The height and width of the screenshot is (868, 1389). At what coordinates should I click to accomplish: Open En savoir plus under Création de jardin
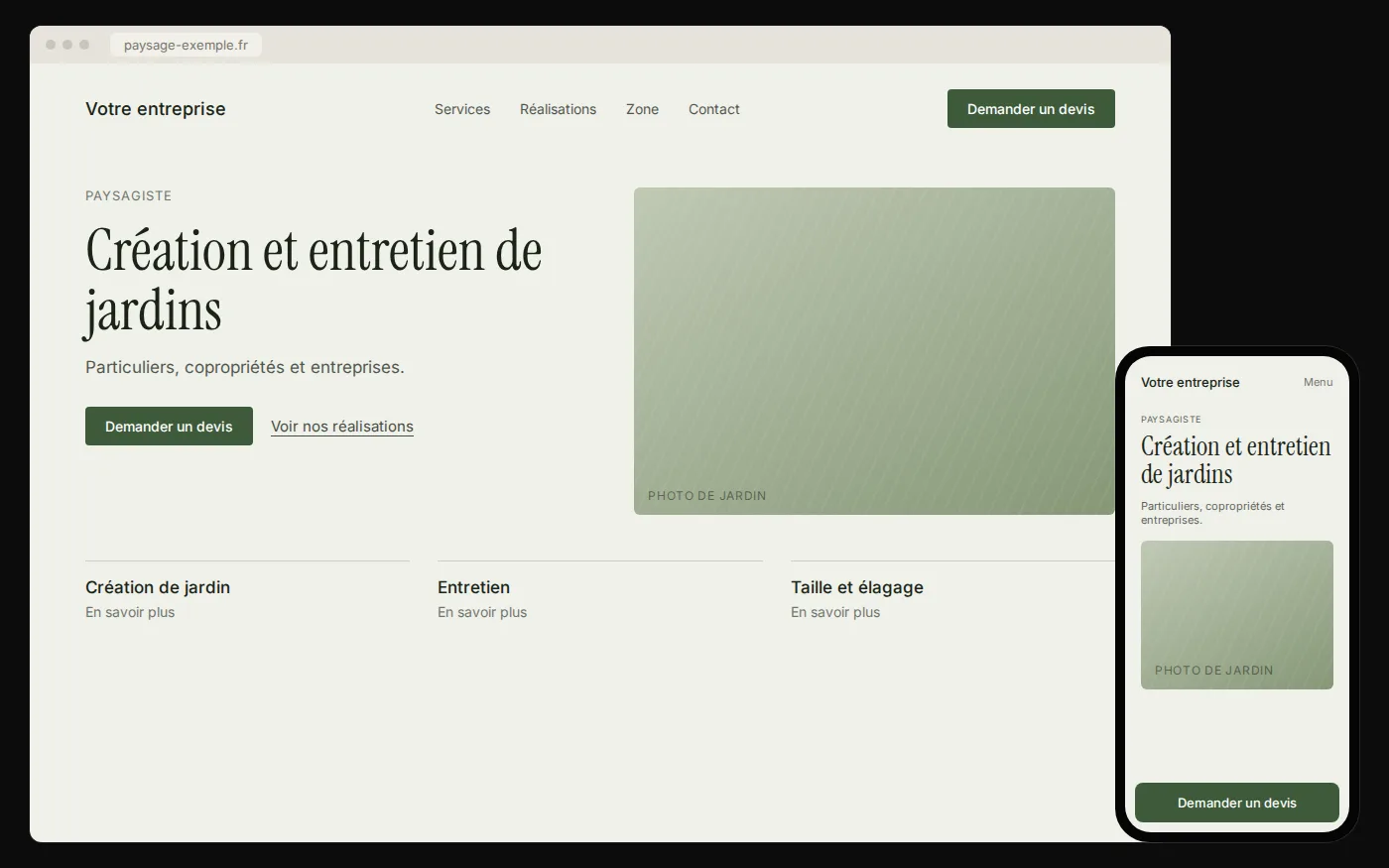[130, 612]
